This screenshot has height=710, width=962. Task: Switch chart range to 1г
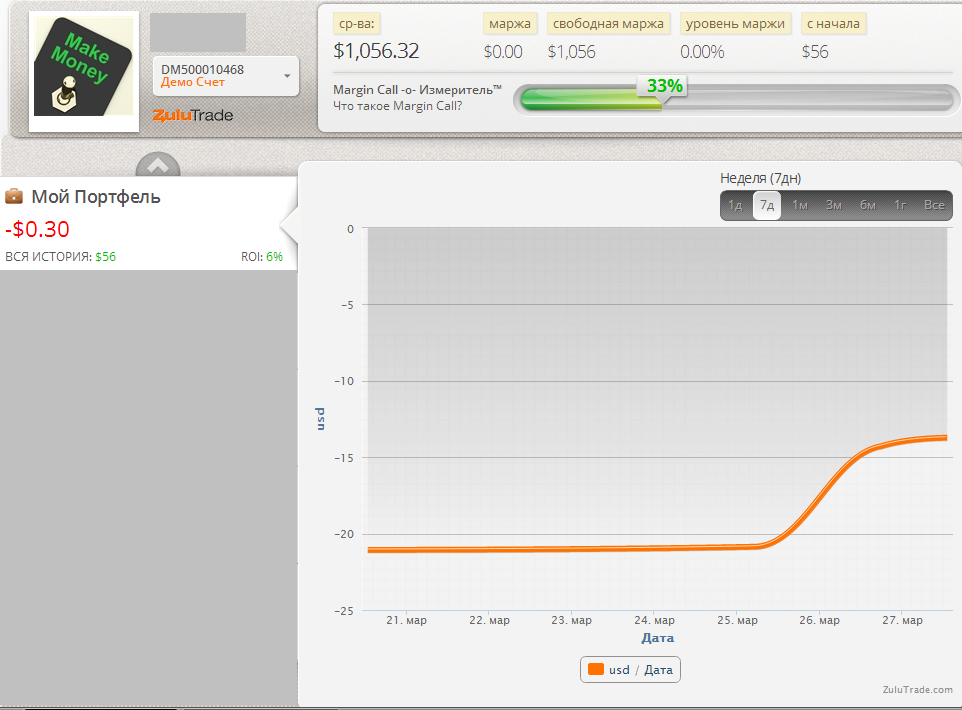tap(900, 205)
